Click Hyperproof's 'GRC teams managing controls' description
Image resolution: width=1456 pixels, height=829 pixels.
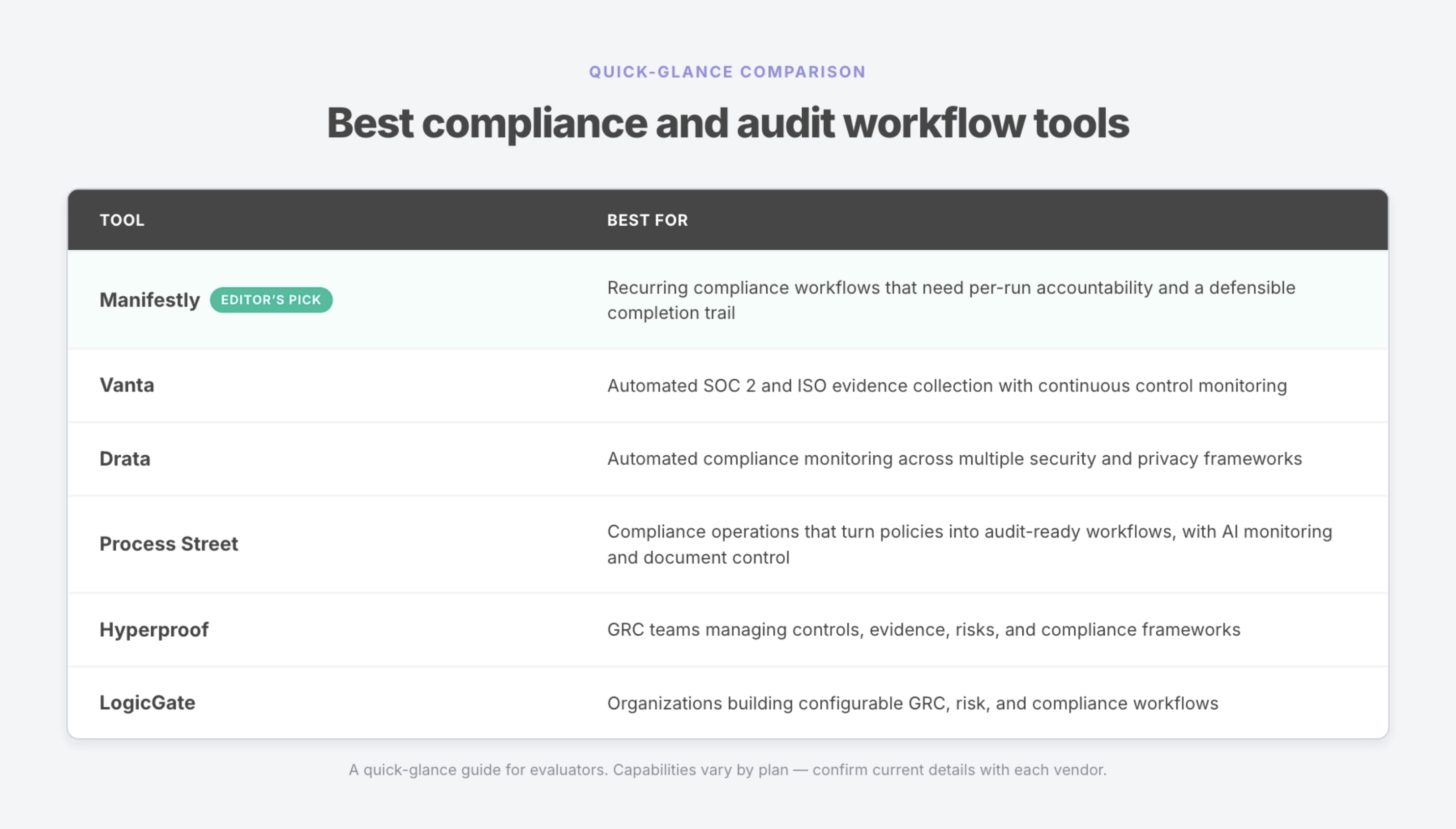pyautogui.click(x=924, y=630)
